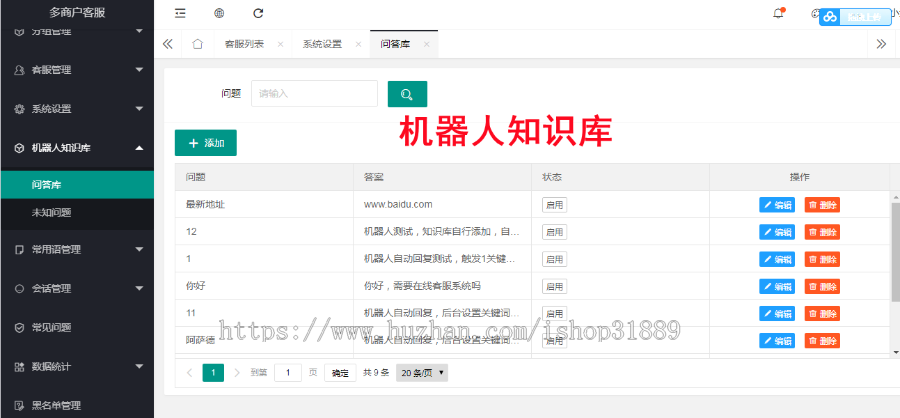900x418 pixels.
Task: Focus the go-to page number input
Action: (288, 373)
